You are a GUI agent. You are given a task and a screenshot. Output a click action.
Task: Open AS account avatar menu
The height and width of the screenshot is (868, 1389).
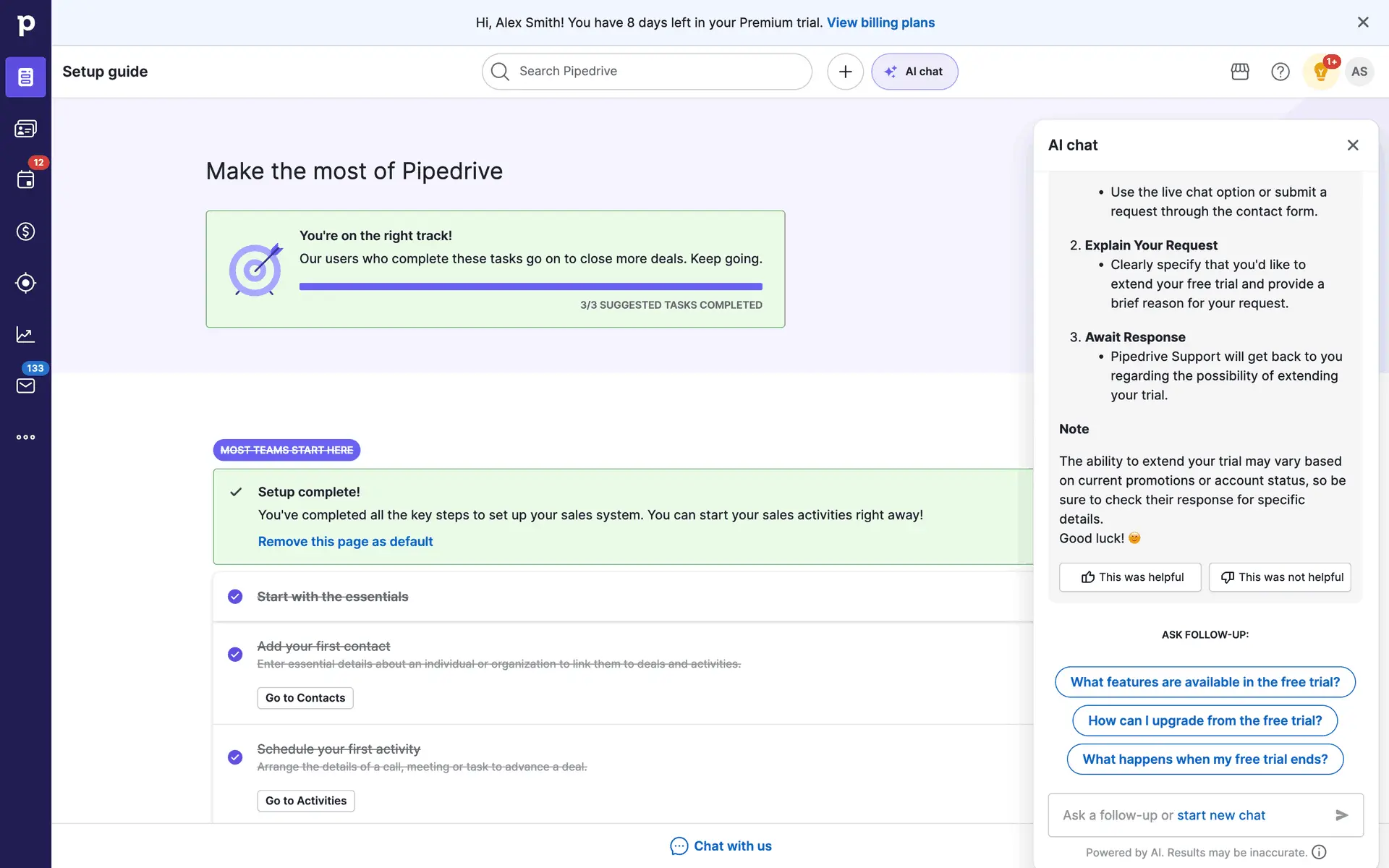pos(1359,72)
